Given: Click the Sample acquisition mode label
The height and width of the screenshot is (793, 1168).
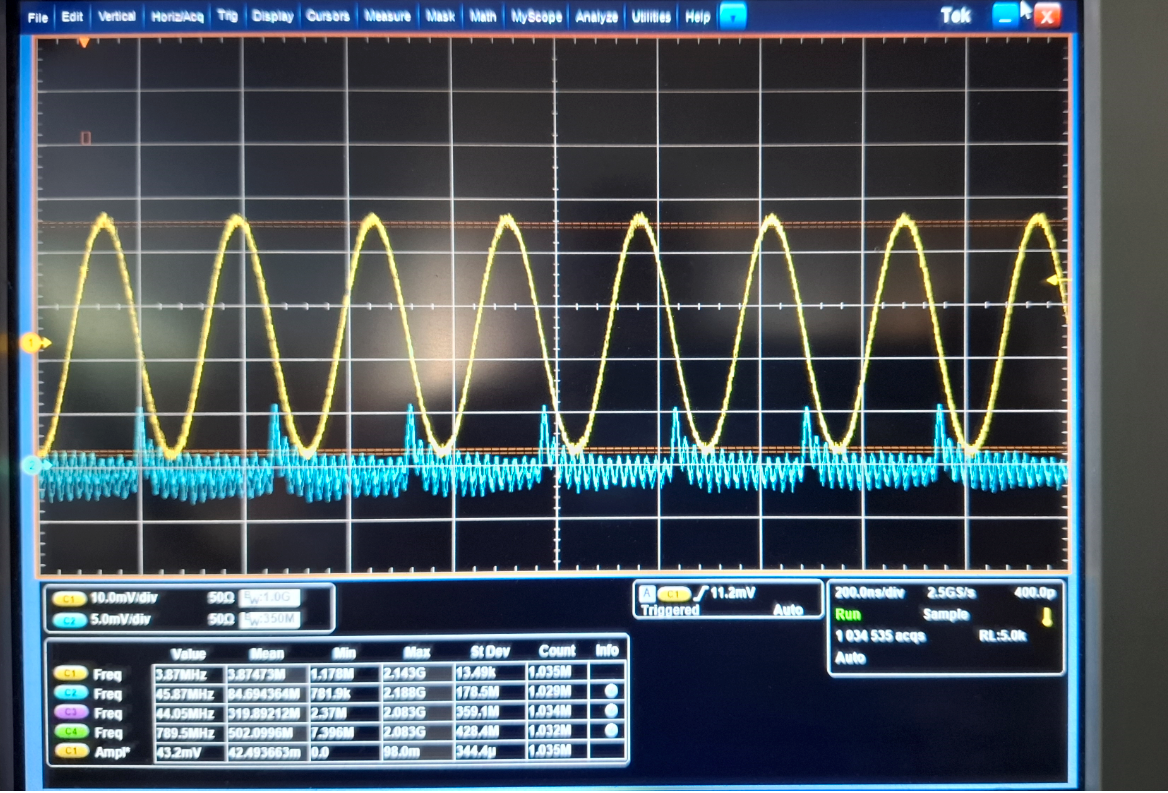Looking at the screenshot, I should (945, 614).
